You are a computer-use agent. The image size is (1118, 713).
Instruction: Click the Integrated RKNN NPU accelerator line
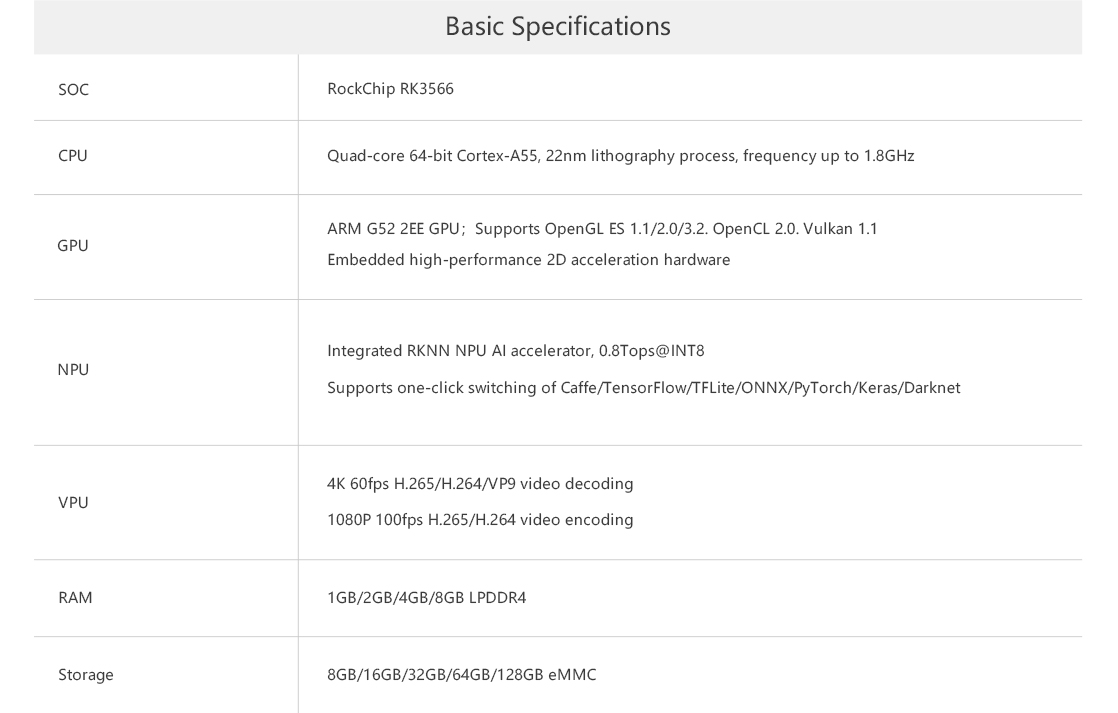[516, 351]
